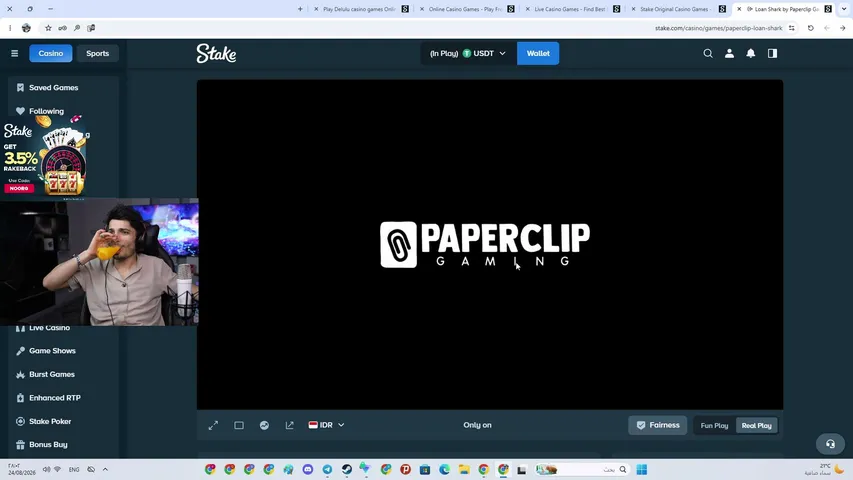This screenshot has width=853, height=480.
Task: Select the Casino tab
Action: 51,53
